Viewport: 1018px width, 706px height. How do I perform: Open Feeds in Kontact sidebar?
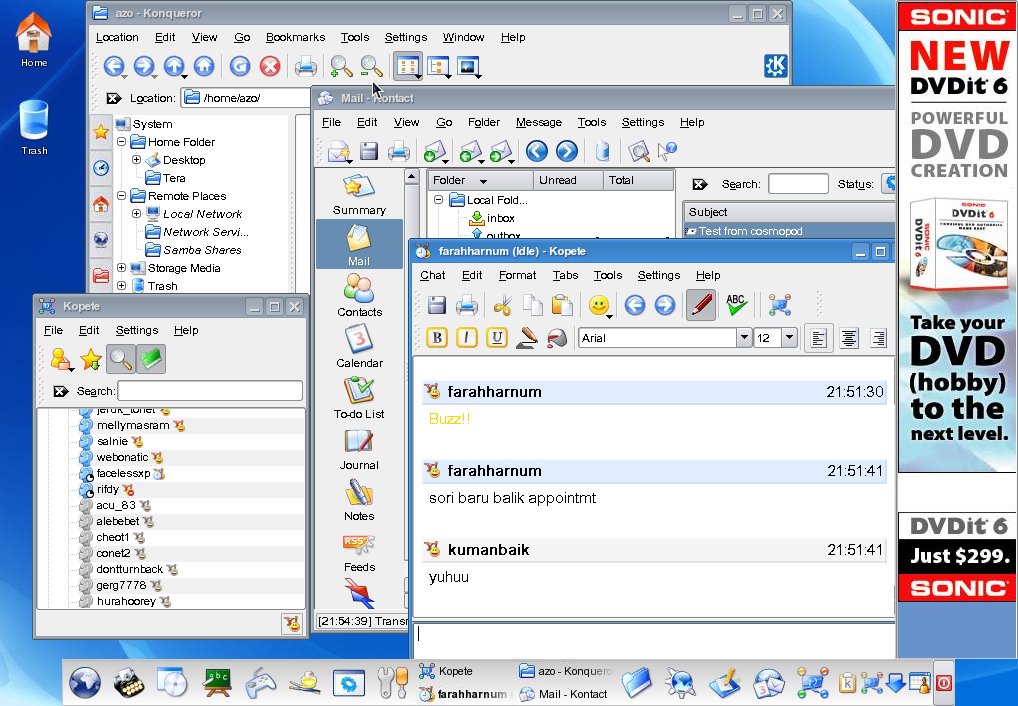(x=359, y=551)
